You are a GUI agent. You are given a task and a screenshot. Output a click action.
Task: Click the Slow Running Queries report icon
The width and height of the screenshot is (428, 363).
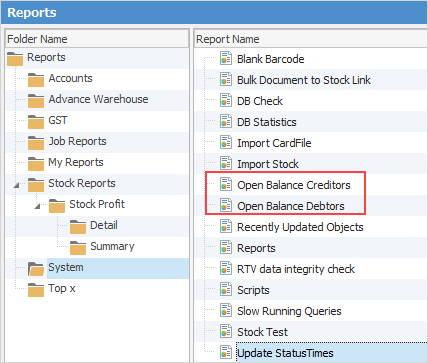[x=226, y=311]
